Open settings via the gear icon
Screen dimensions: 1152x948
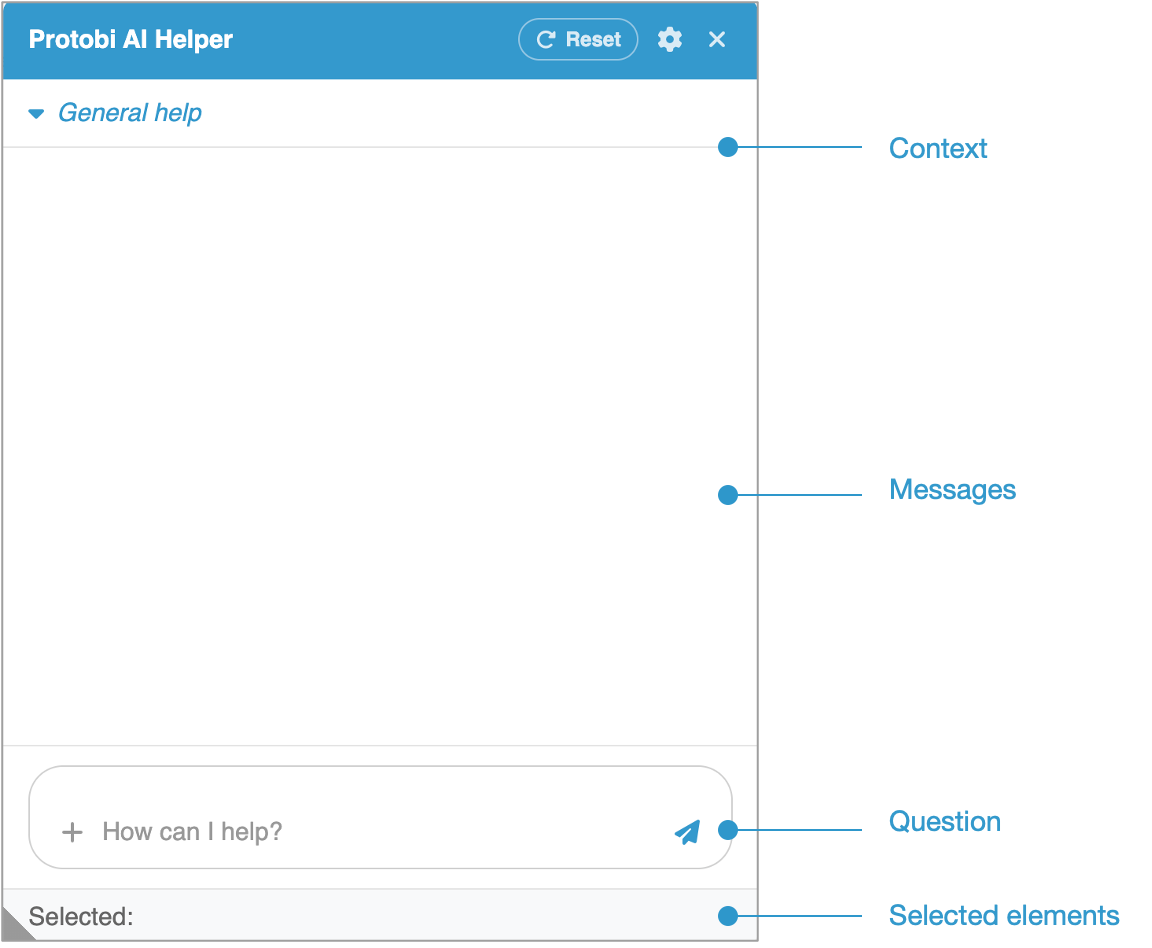point(669,40)
